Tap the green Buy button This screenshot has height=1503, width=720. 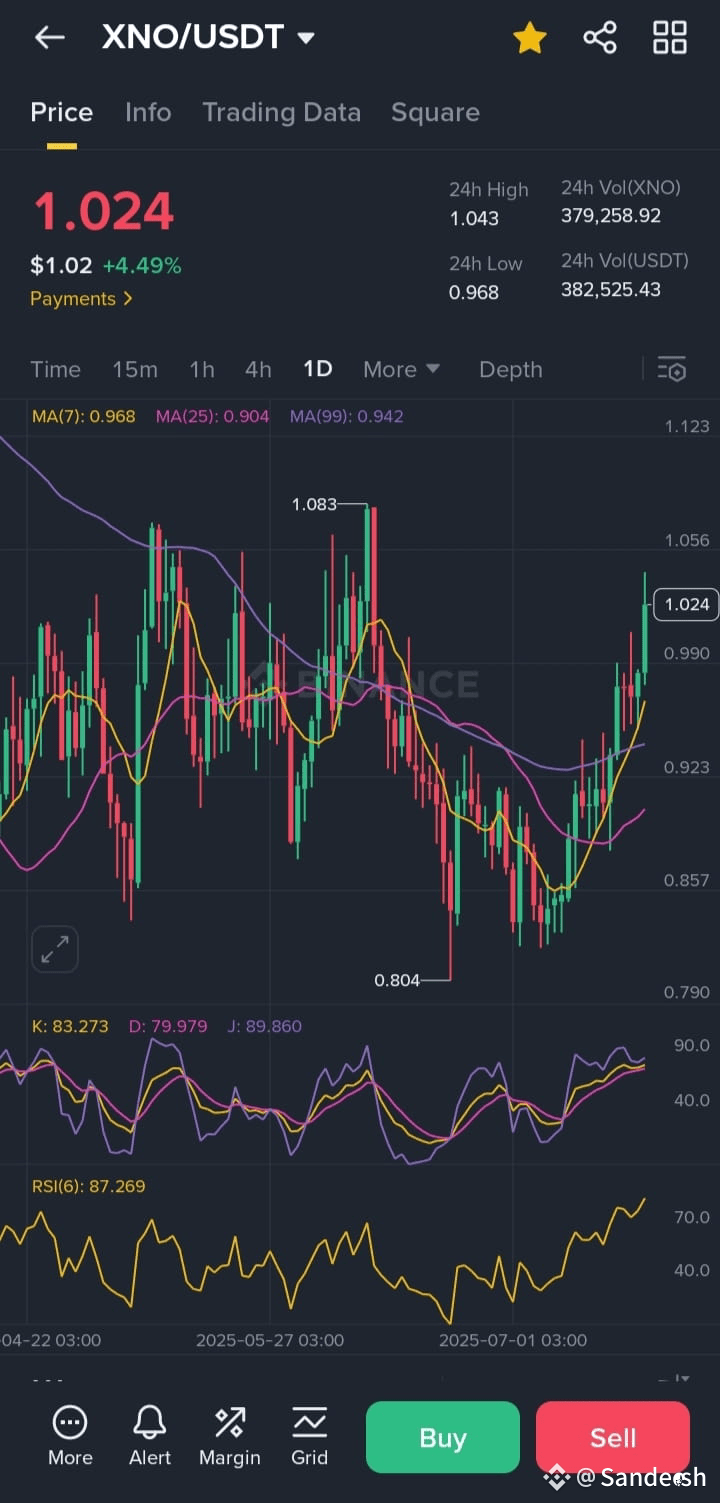(x=443, y=1438)
